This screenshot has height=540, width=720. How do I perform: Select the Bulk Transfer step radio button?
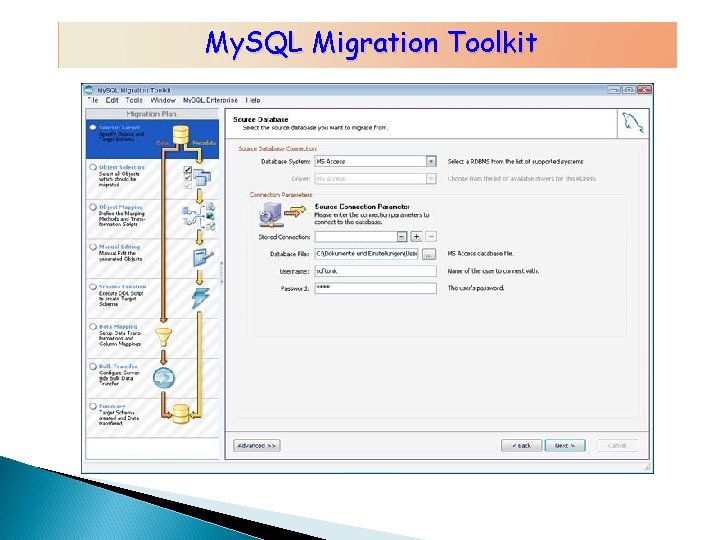click(x=93, y=366)
